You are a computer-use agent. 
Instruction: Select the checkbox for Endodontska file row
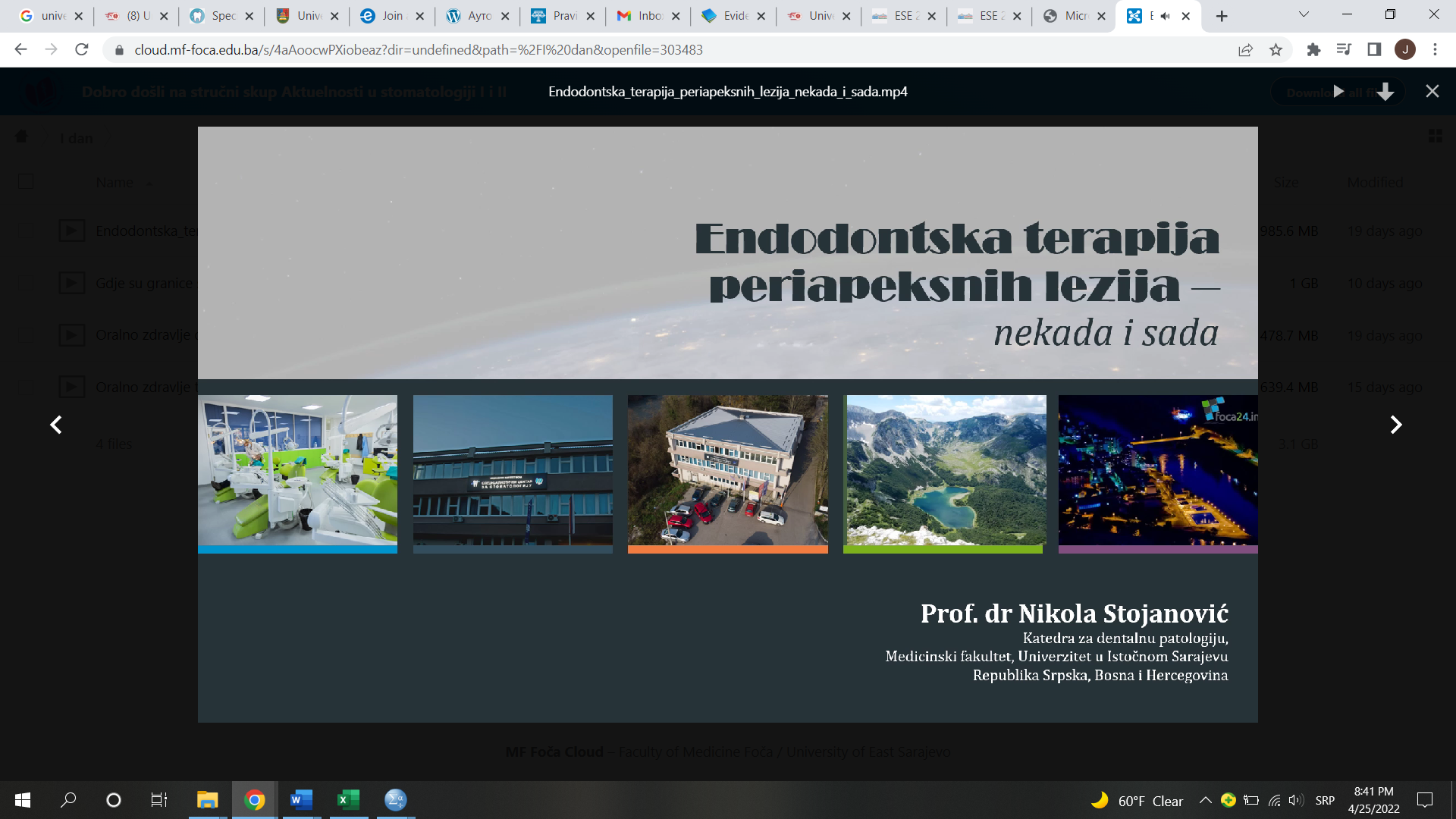26,231
